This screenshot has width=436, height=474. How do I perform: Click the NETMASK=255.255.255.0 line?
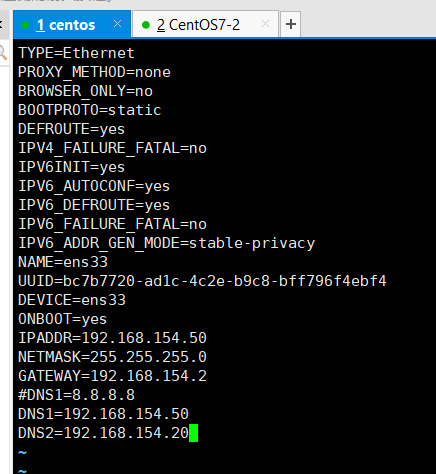click(112, 357)
